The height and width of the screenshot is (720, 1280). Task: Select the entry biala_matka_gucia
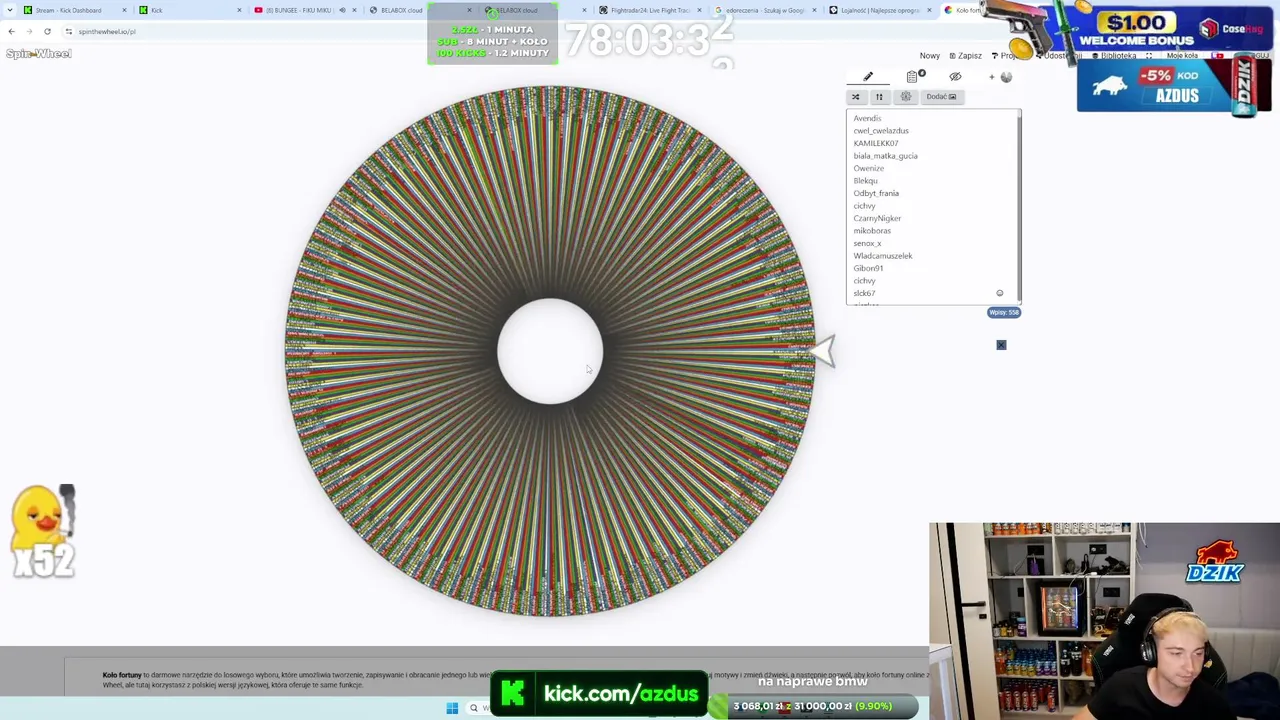coord(885,156)
